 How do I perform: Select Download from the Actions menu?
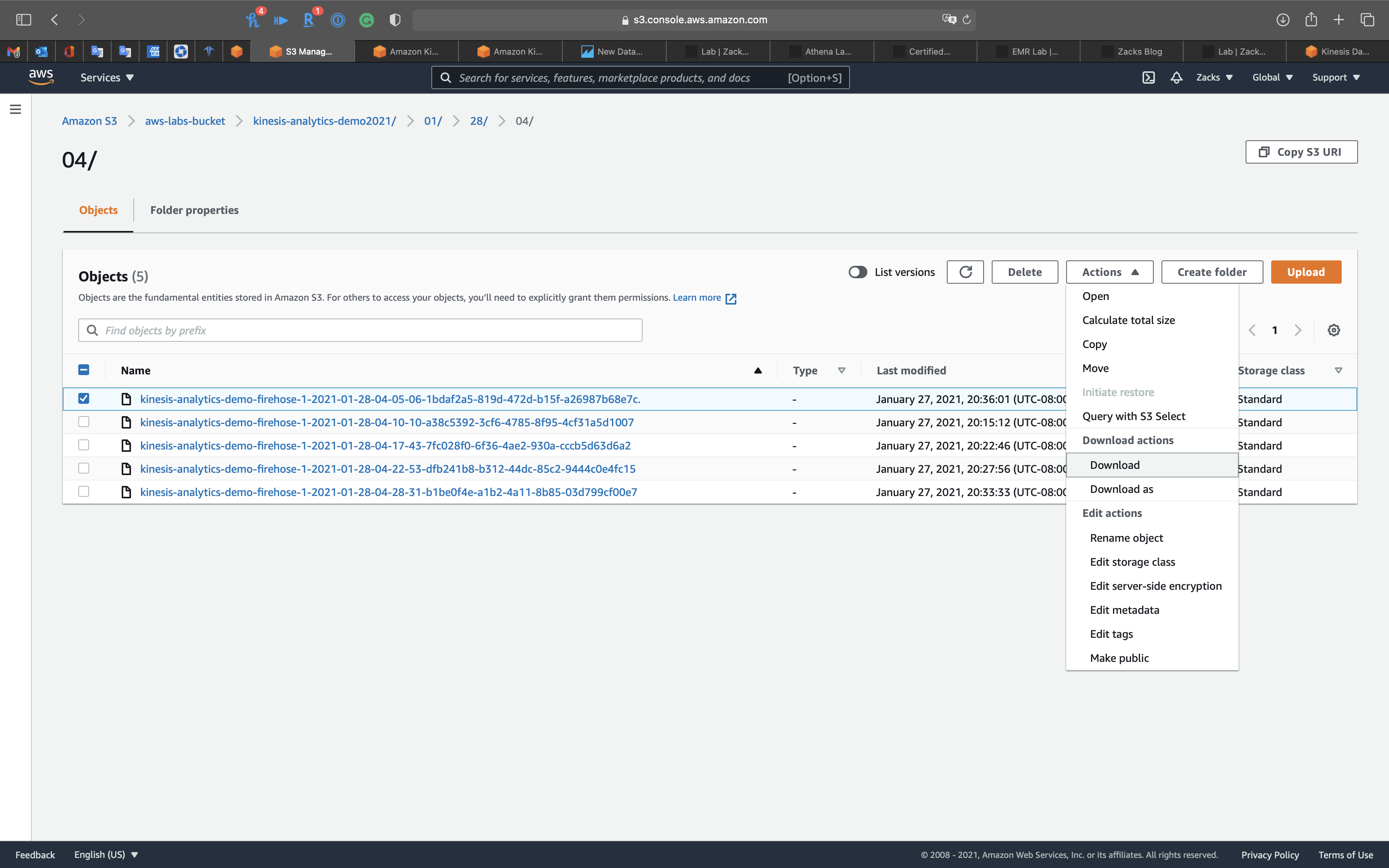pyautogui.click(x=1115, y=465)
